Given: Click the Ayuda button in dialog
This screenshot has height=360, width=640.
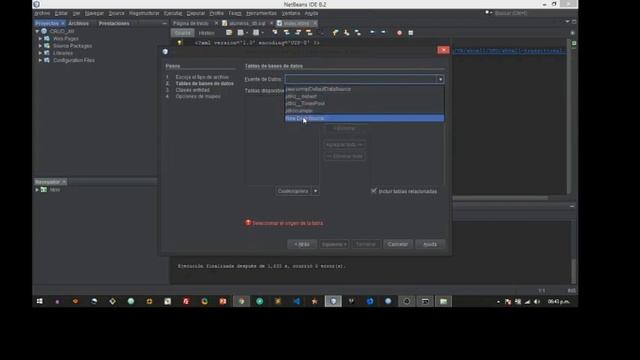Looking at the screenshot, I should (430, 244).
